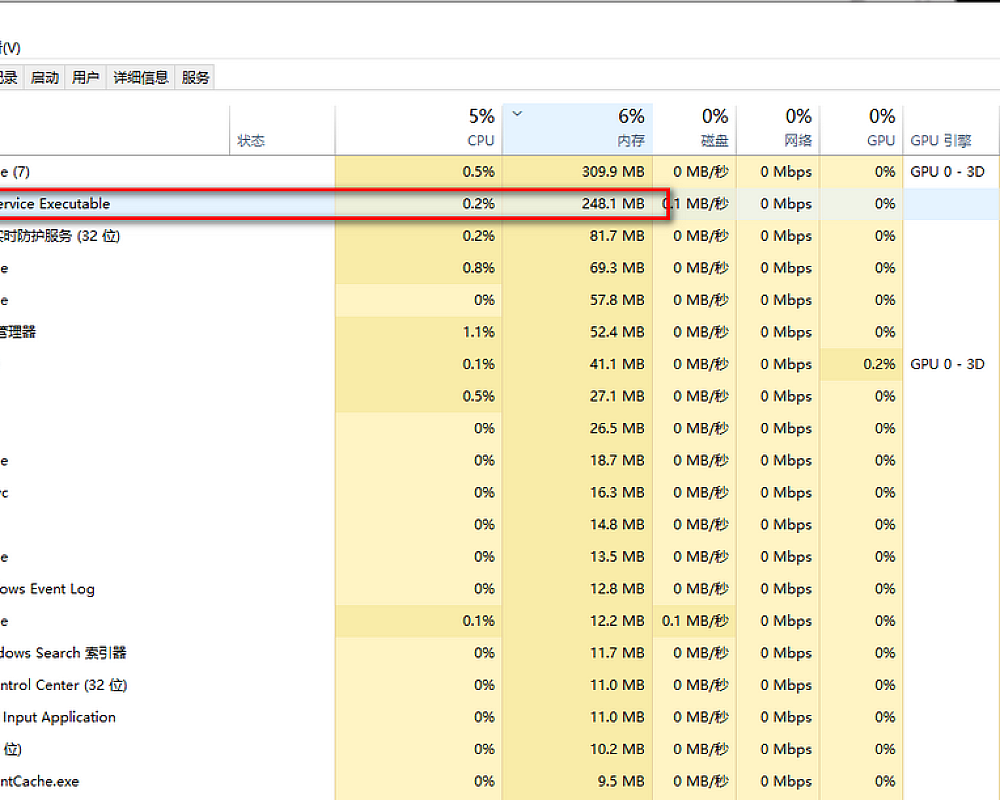Select the Input Application process row

[x=59, y=717]
